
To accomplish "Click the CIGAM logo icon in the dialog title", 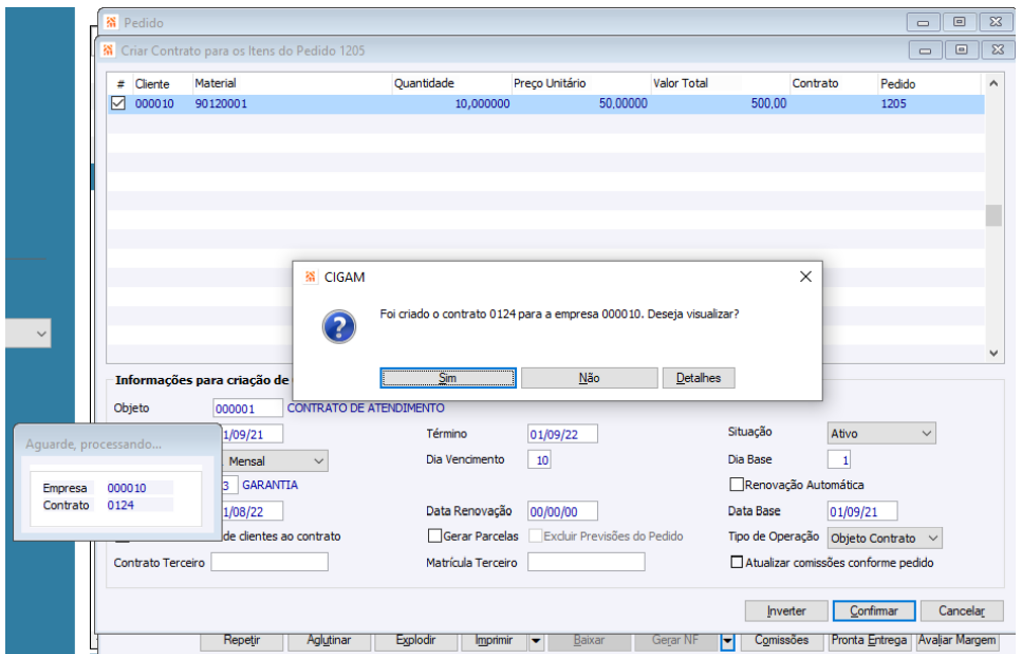I will (x=310, y=277).
